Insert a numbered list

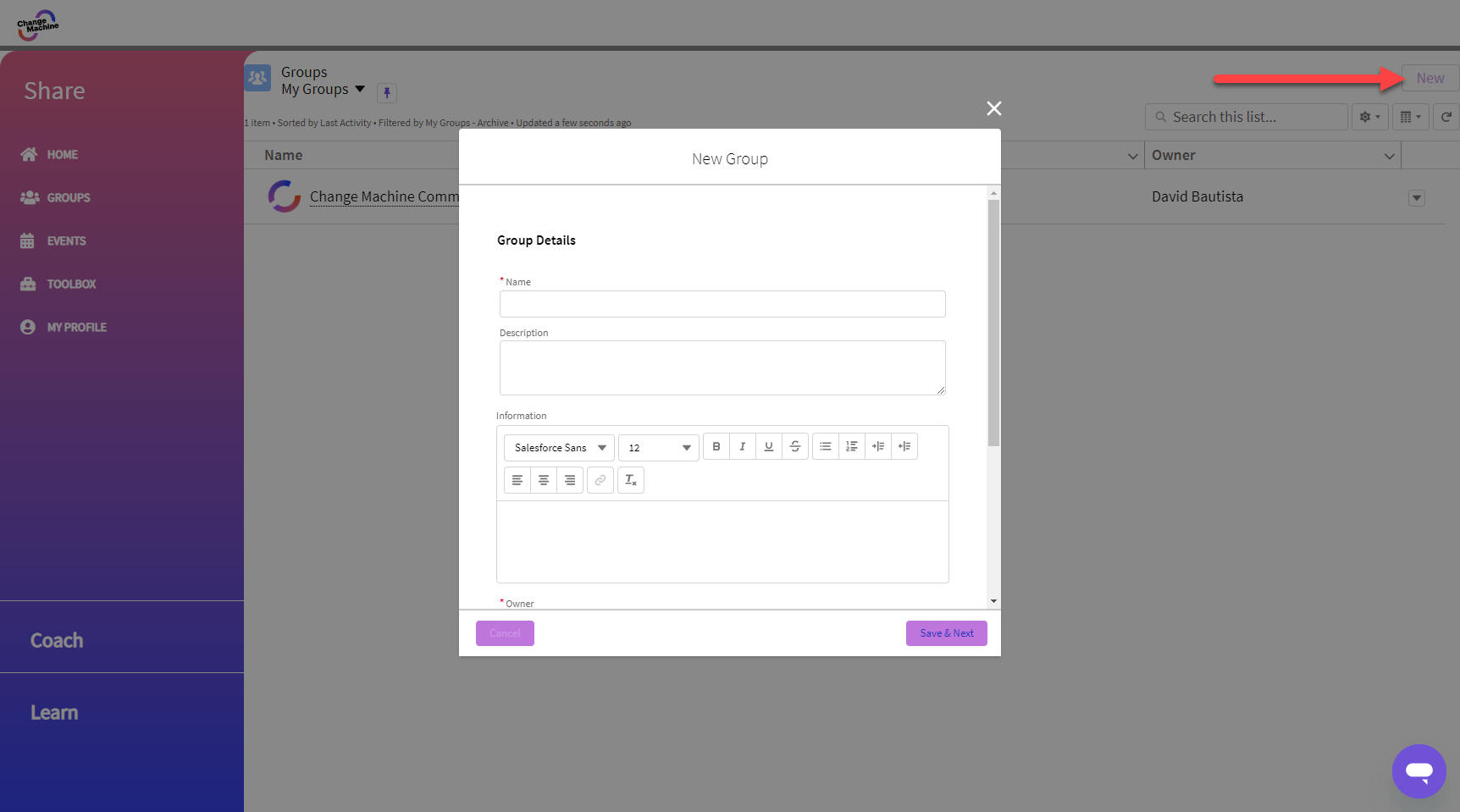click(852, 447)
